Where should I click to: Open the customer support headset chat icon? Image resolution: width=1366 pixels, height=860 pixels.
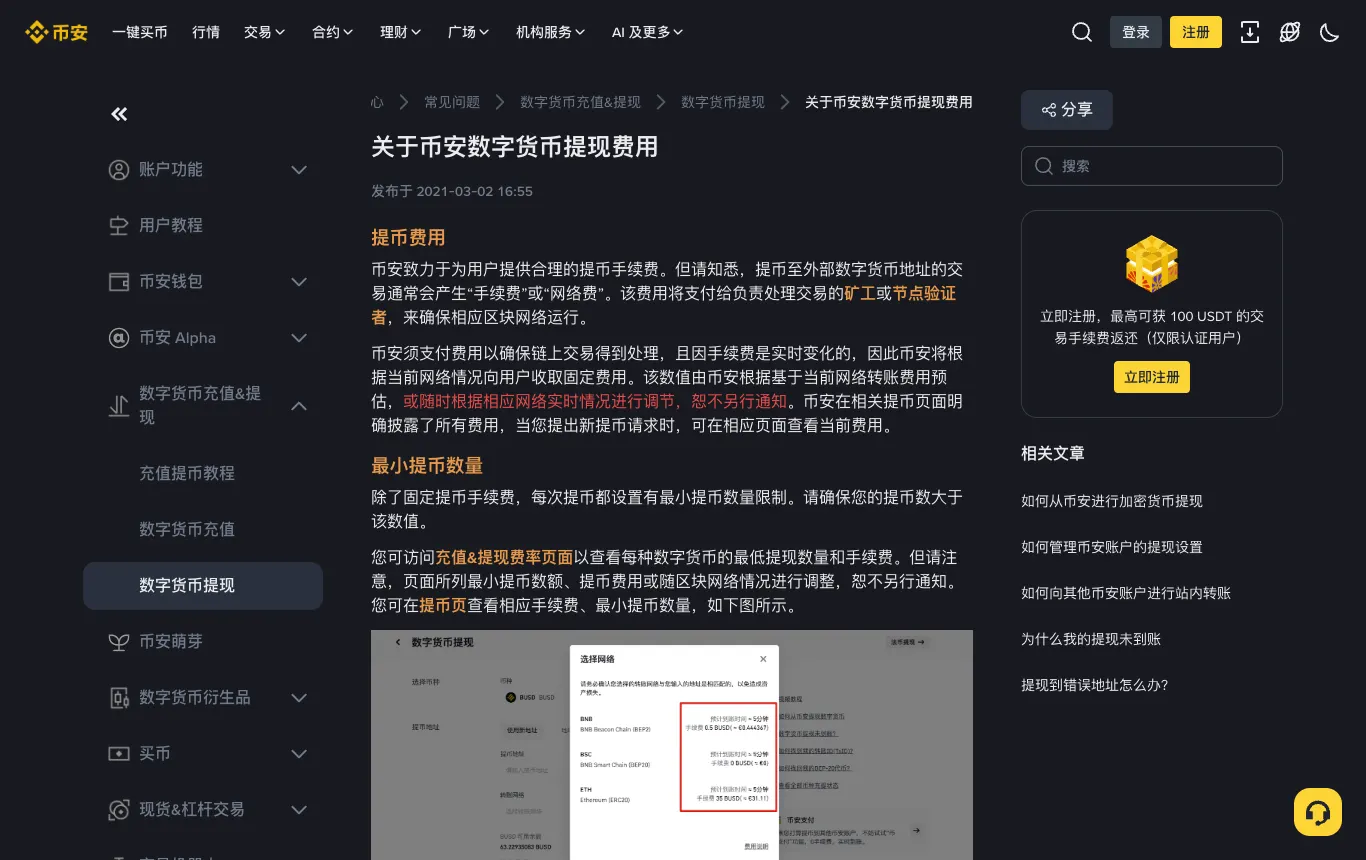[x=1318, y=812]
